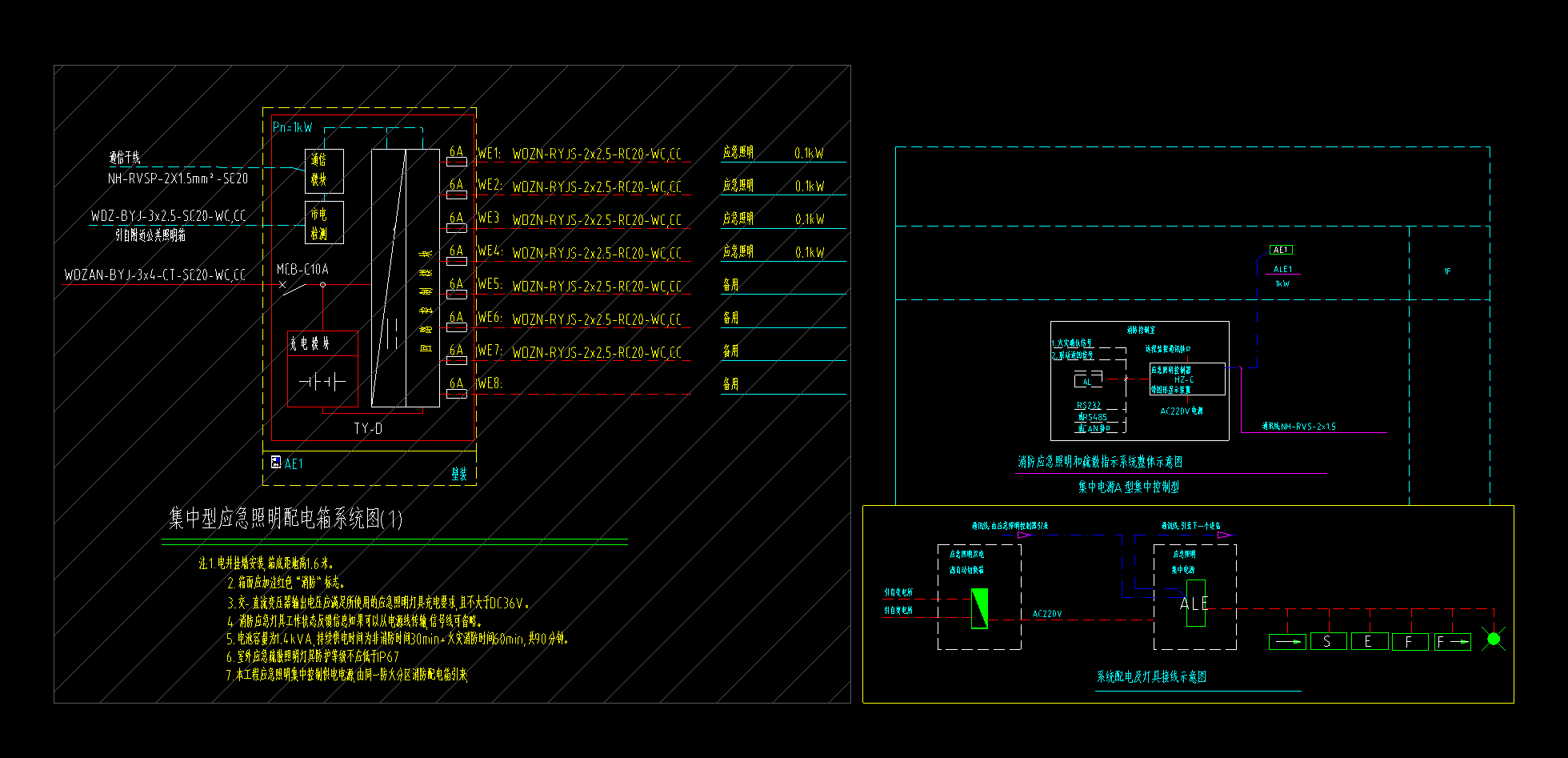This screenshot has width=1568, height=758.
Task: Select the 'AC220V' label on red line
Action: (x=1047, y=615)
